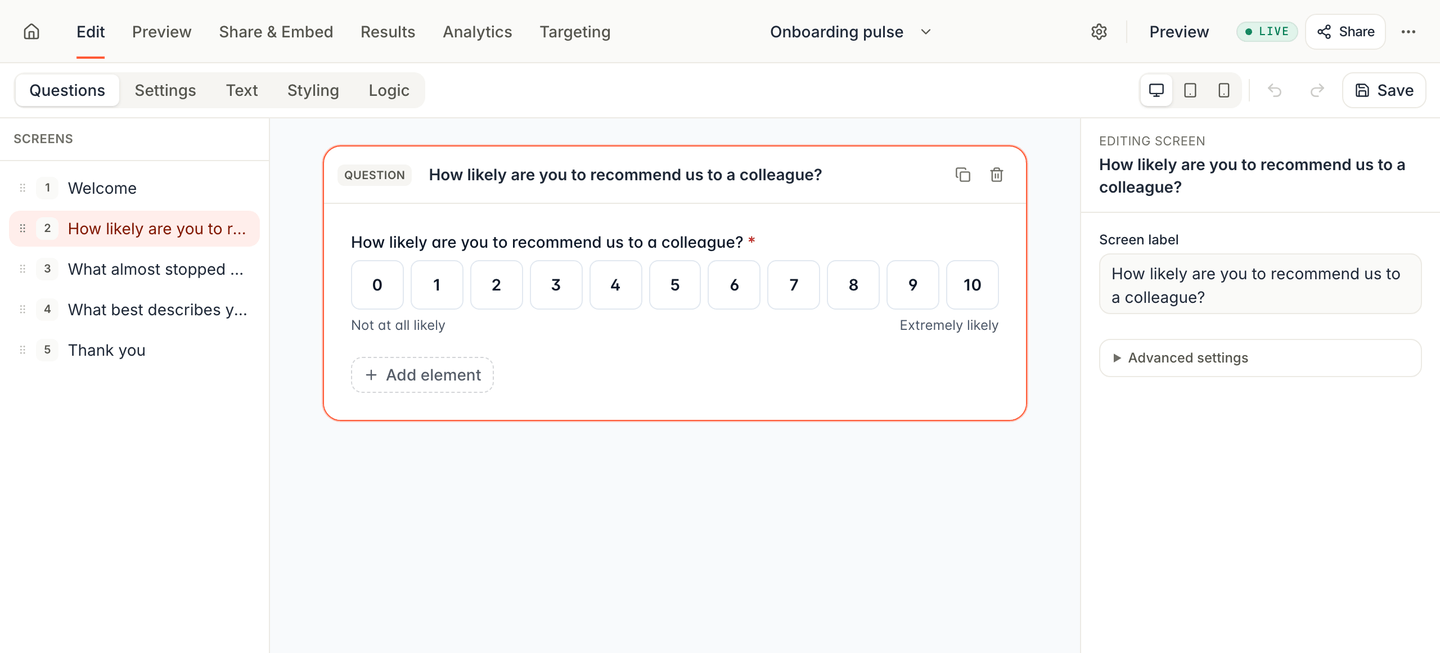Select the Questions sub-tab

[x=67, y=90]
